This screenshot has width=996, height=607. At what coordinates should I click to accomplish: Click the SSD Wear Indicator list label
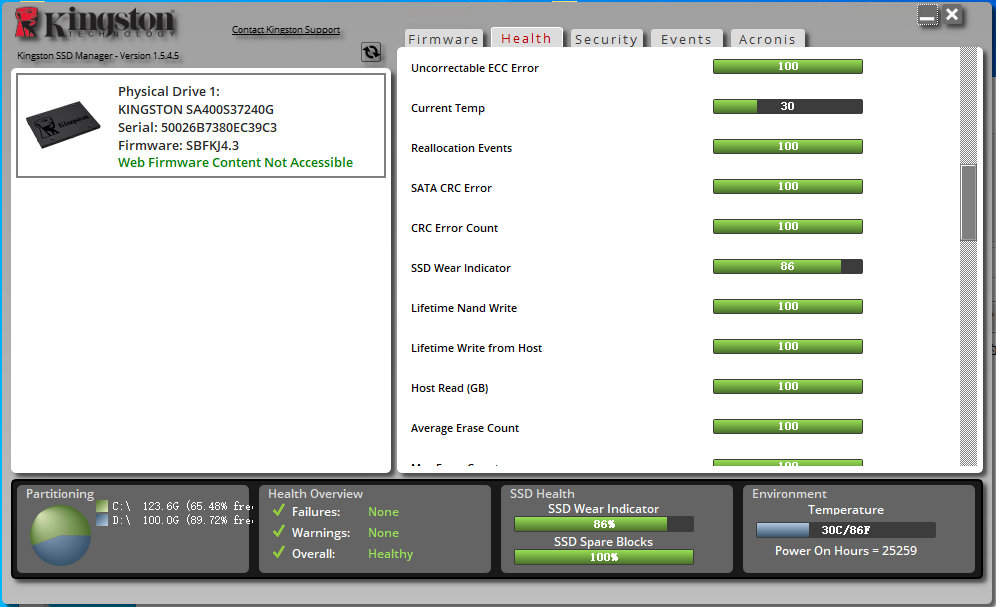click(461, 268)
